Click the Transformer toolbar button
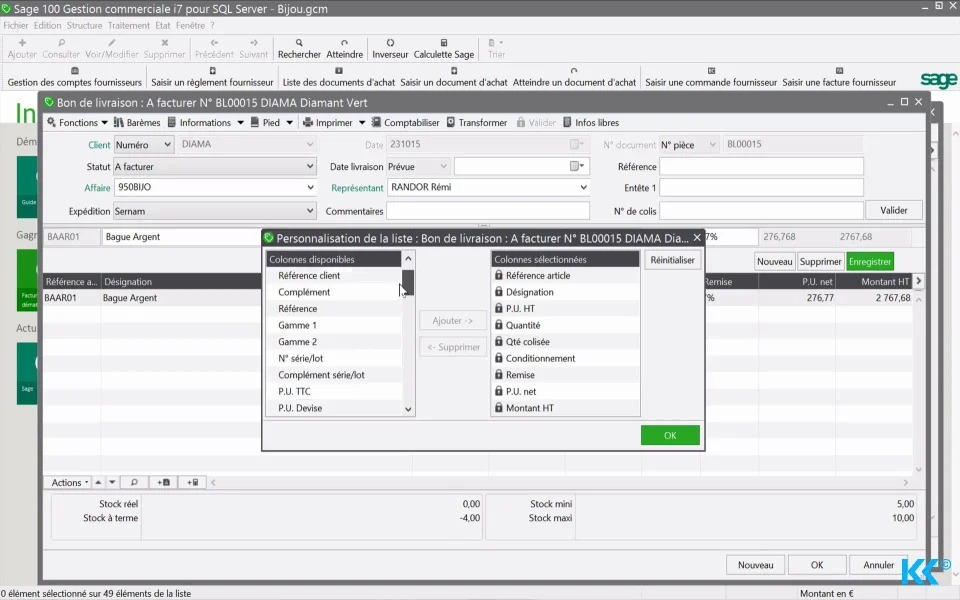The height and width of the screenshot is (600, 960). point(477,122)
